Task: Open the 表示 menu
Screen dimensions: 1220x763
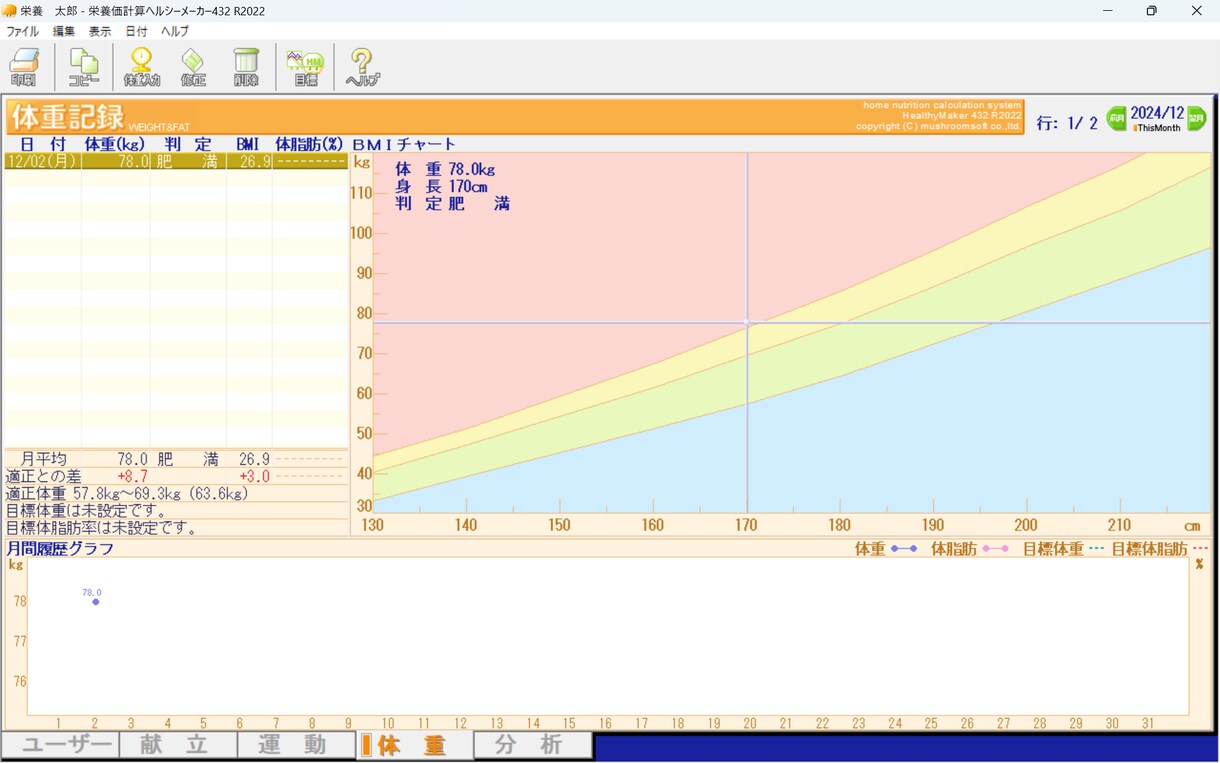Action: 100,31
